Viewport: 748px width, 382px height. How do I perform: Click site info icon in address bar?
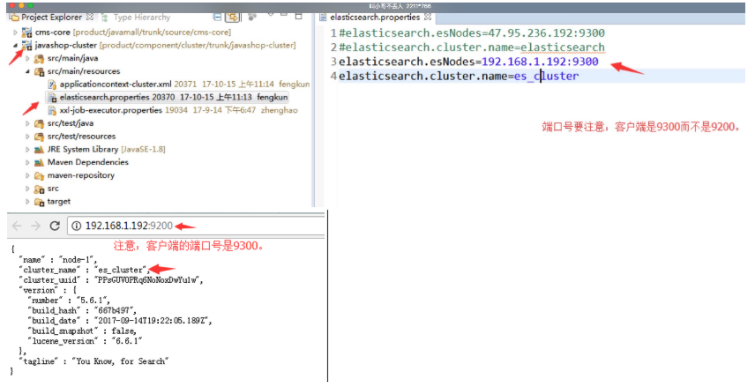[76, 226]
